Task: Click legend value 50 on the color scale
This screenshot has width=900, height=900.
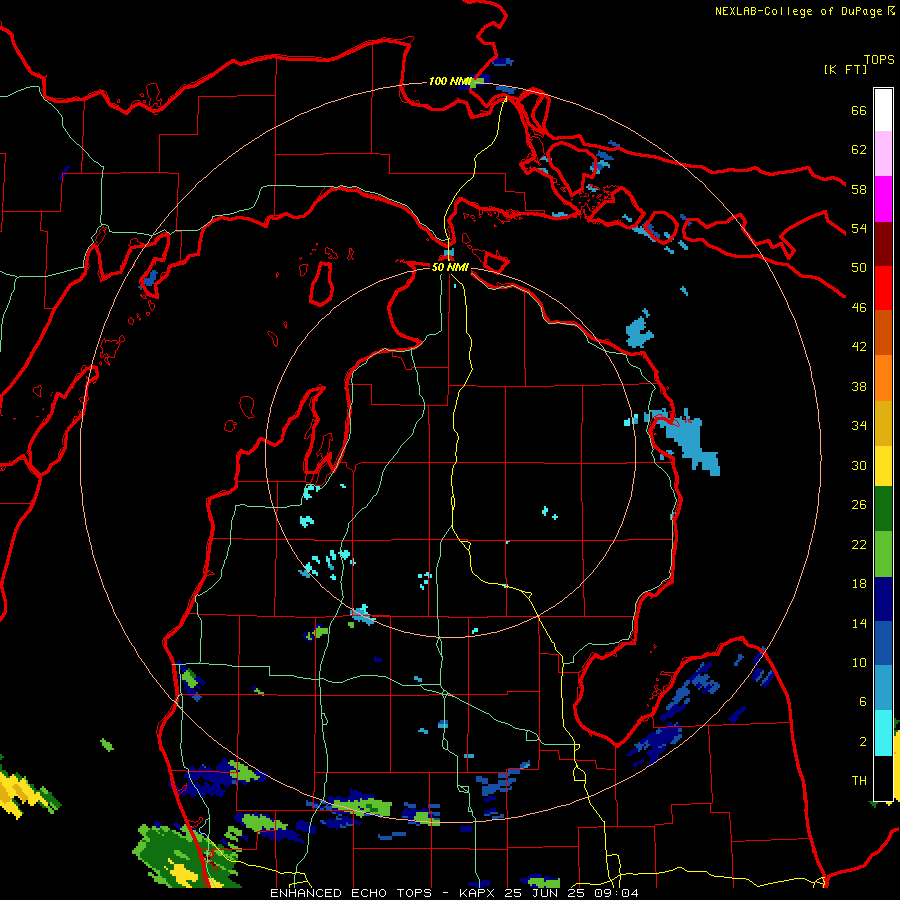Action: pyautogui.click(x=859, y=267)
